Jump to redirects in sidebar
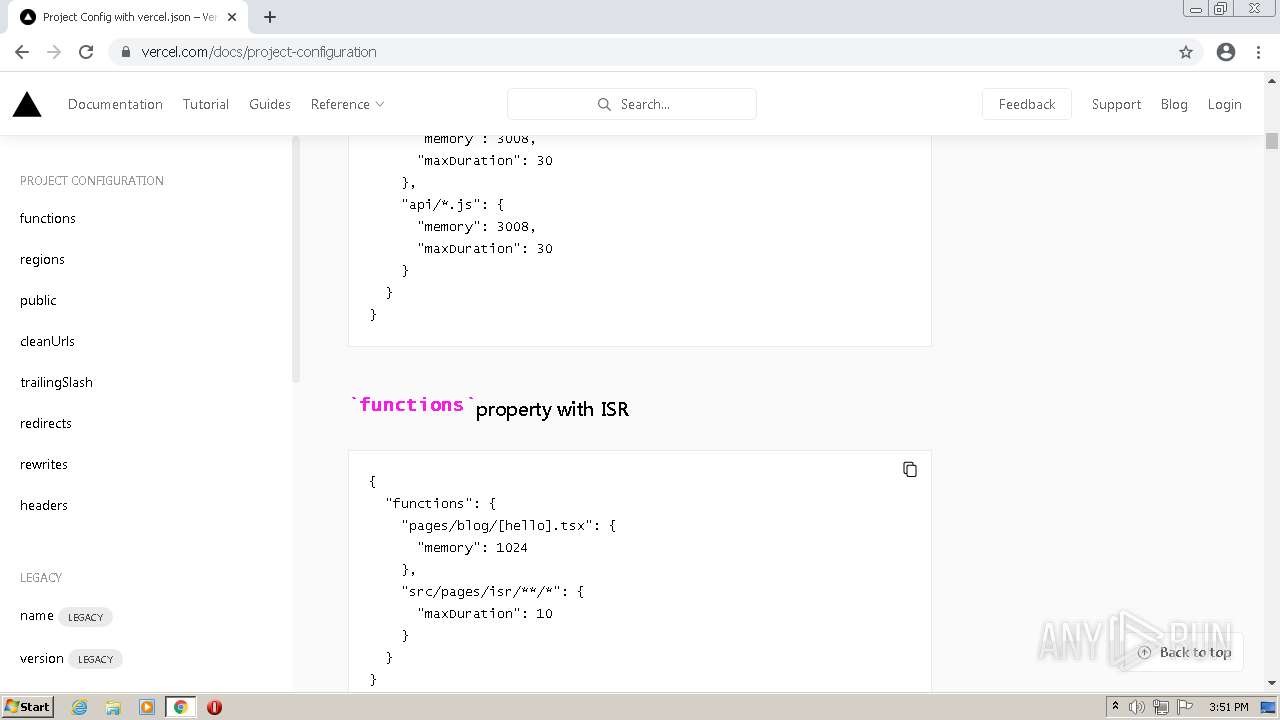Screen dimensions: 1280x720 [46, 423]
